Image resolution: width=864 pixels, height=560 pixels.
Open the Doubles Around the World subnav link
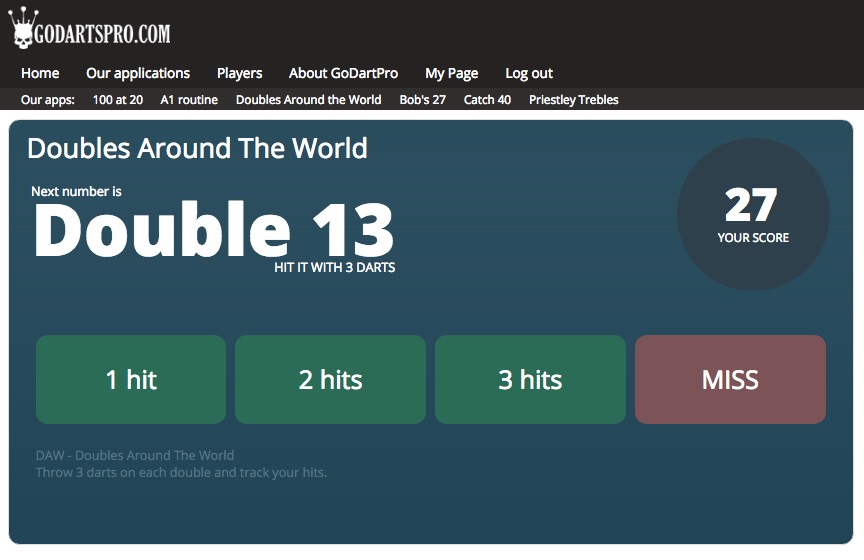[x=309, y=100]
